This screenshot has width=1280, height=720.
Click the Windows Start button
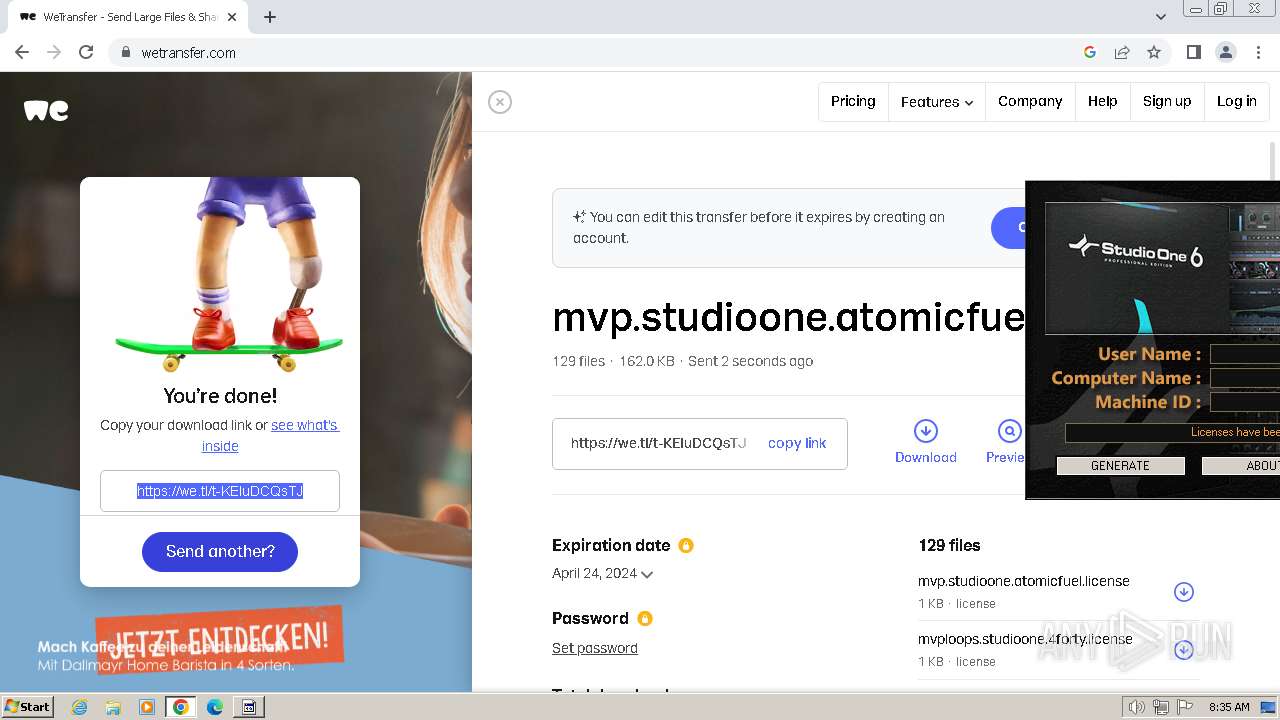[x=28, y=706]
